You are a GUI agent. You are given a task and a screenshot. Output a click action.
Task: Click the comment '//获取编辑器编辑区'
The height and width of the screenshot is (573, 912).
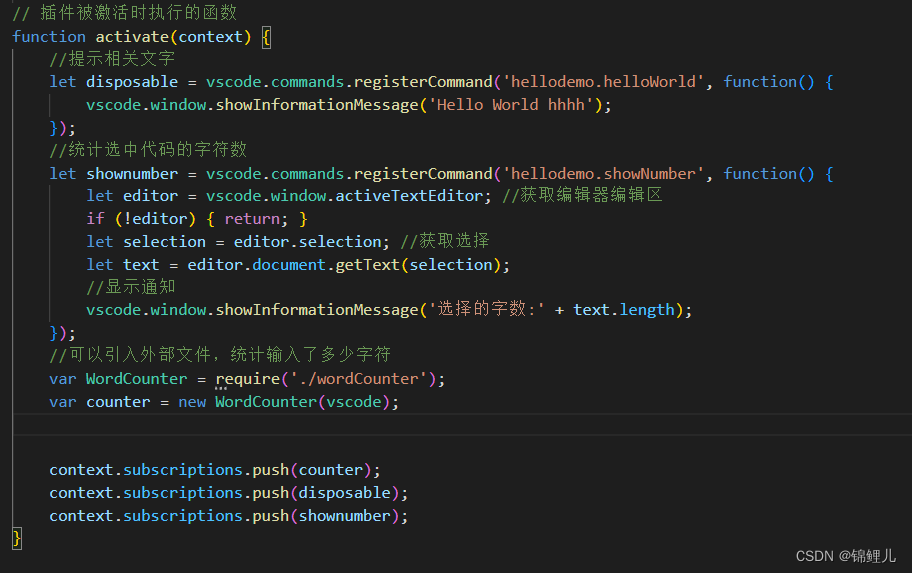point(582,195)
